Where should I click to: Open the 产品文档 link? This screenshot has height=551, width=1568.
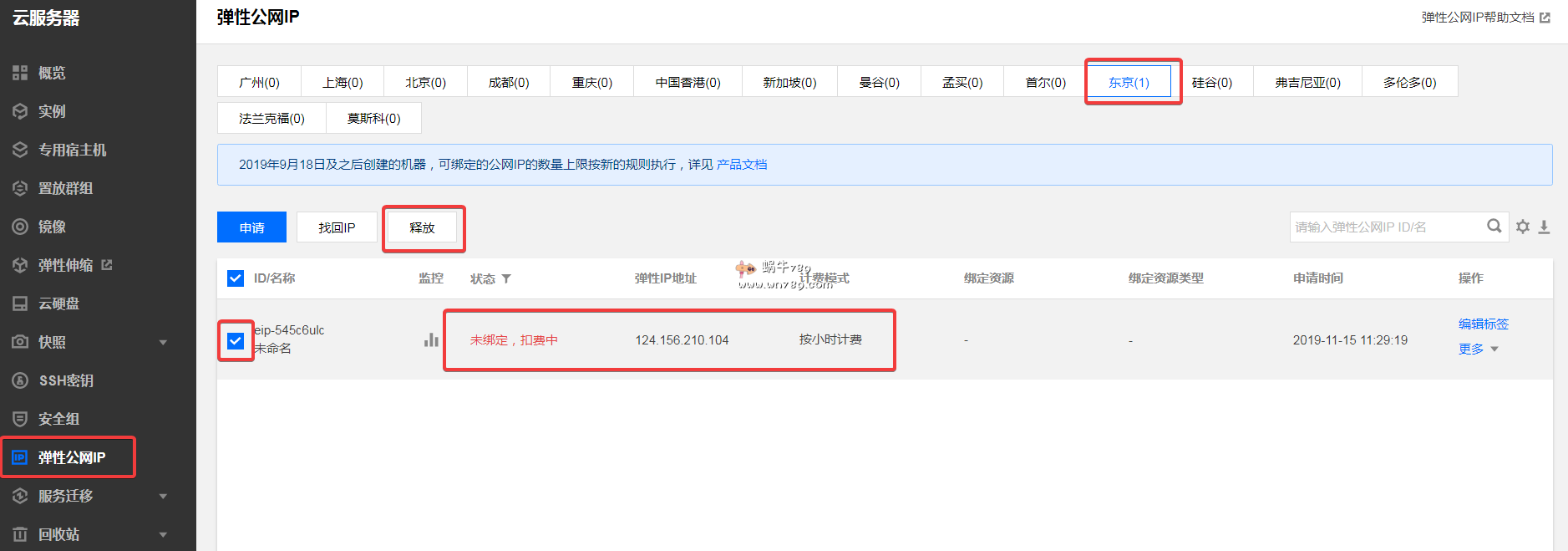[741, 165]
